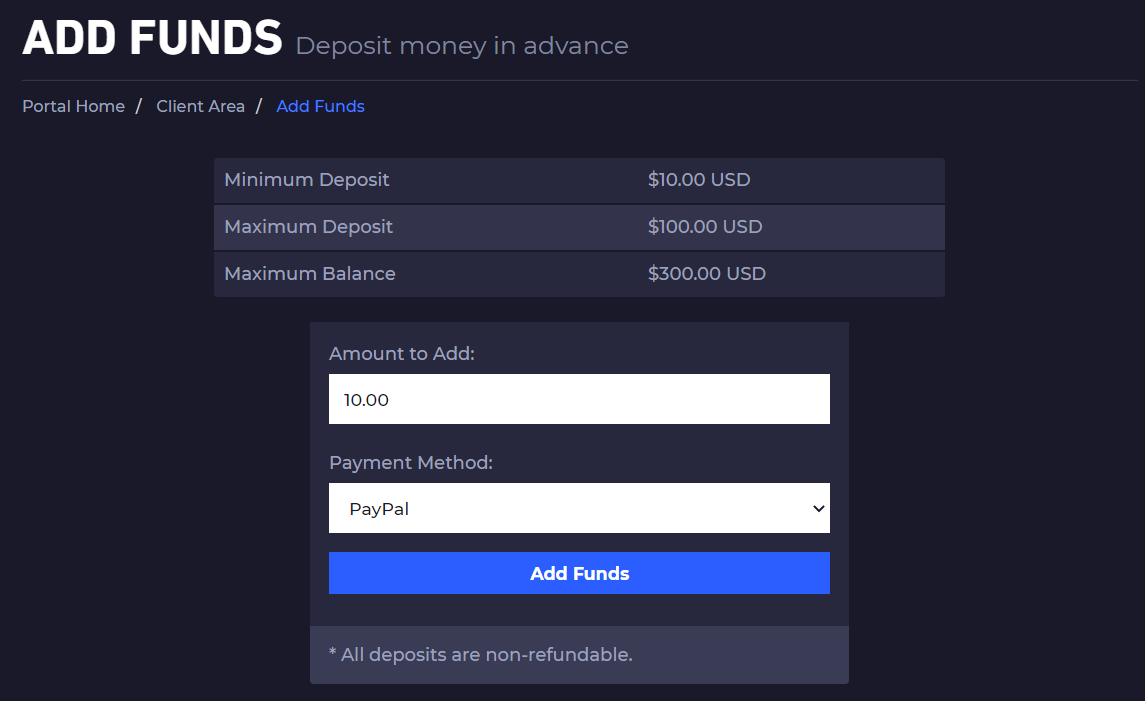Click the "Payment Method:" label

click(411, 463)
